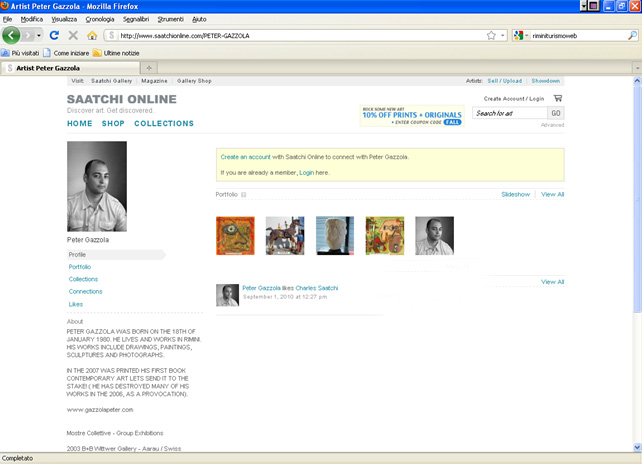The width and height of the screenshot is (642, 464).
Task: Open a new tab with the plus button
Action: point(149,68)
